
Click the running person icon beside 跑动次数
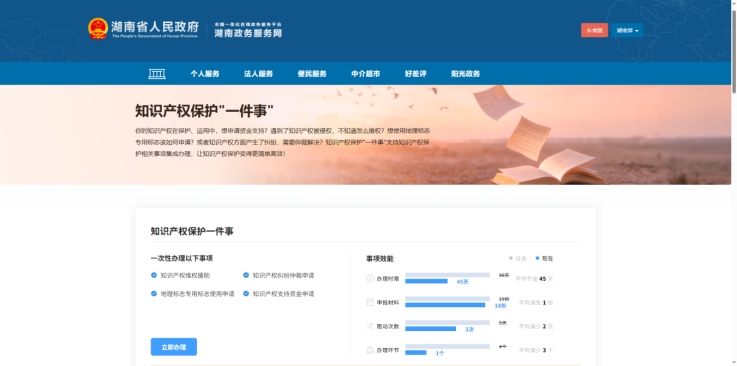pyautogui.click(x=370, y=326)
